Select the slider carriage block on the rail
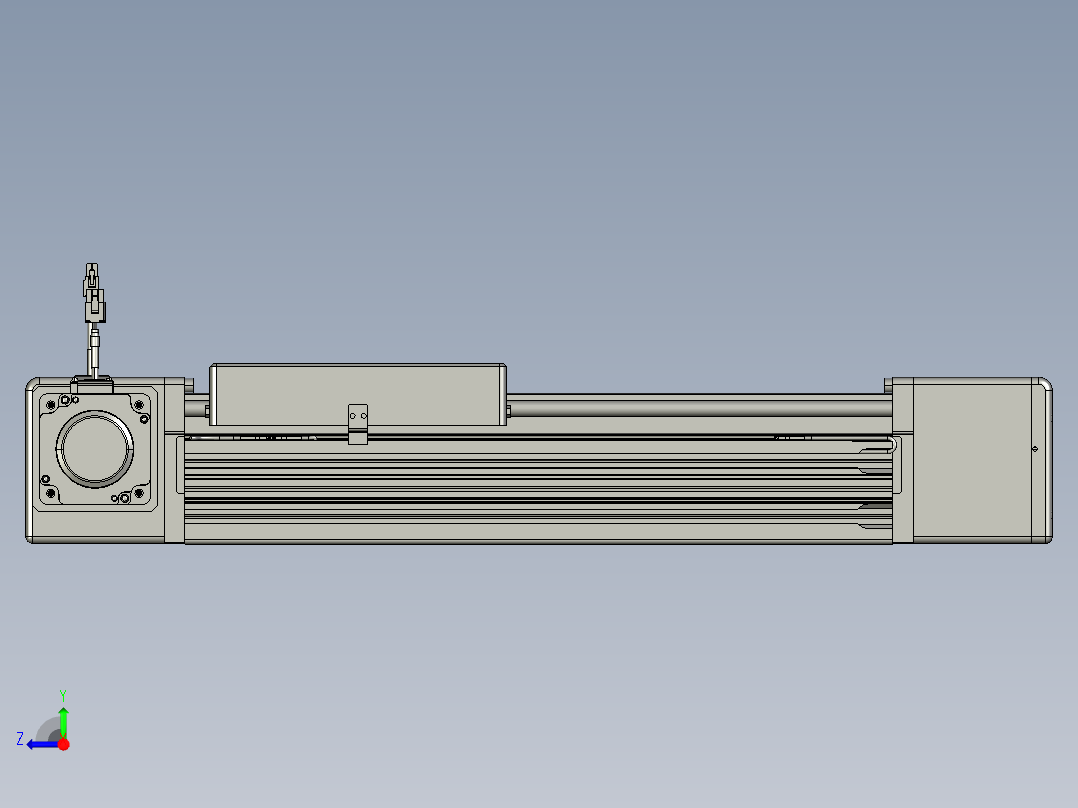The height and width of the screenshot is (808, 1078). 358,395
